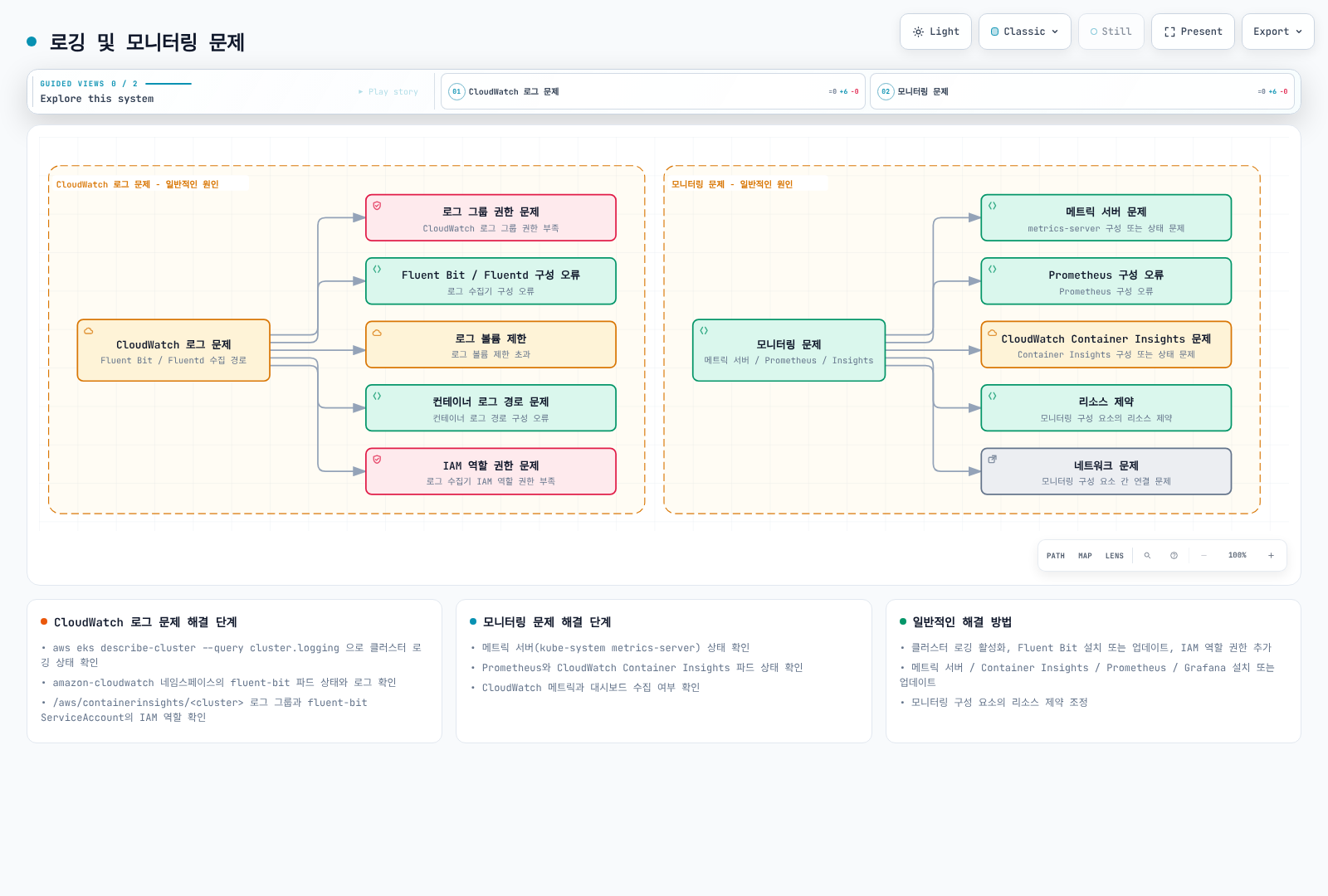Click the code icon on 컨테이너 로그 경로 문제 node
Image resolution: width=1328 pixels, height=896 pixels.
tap(377, 396)
